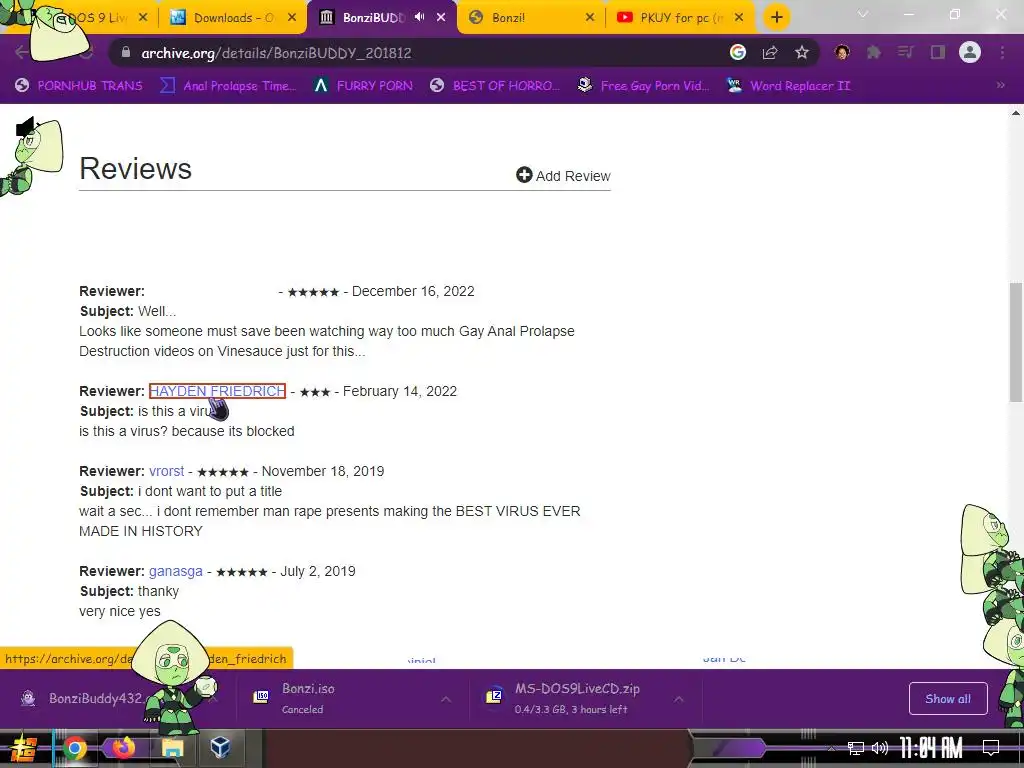The height and width of the screenshot is (768, 1024).
Task: View site info via the lock icon
Action: (x=126, y=53)
